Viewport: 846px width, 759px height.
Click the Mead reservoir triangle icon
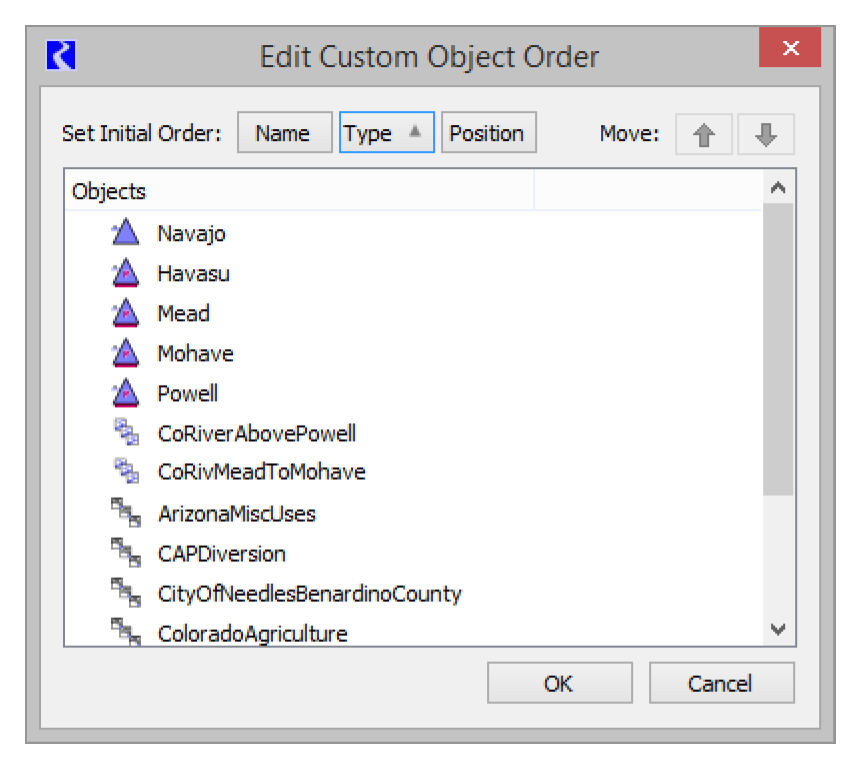124,314
